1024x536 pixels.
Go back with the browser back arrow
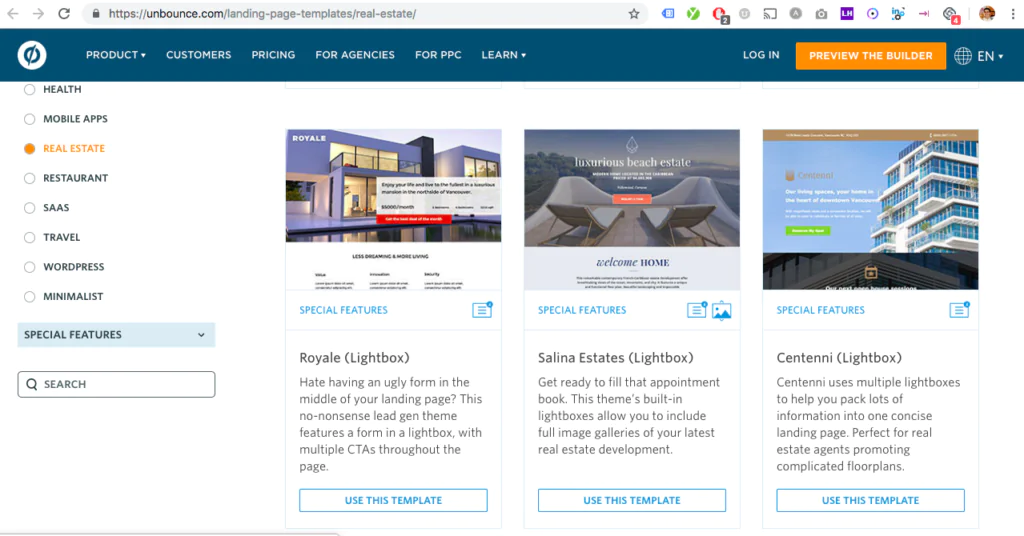point(12,13)
